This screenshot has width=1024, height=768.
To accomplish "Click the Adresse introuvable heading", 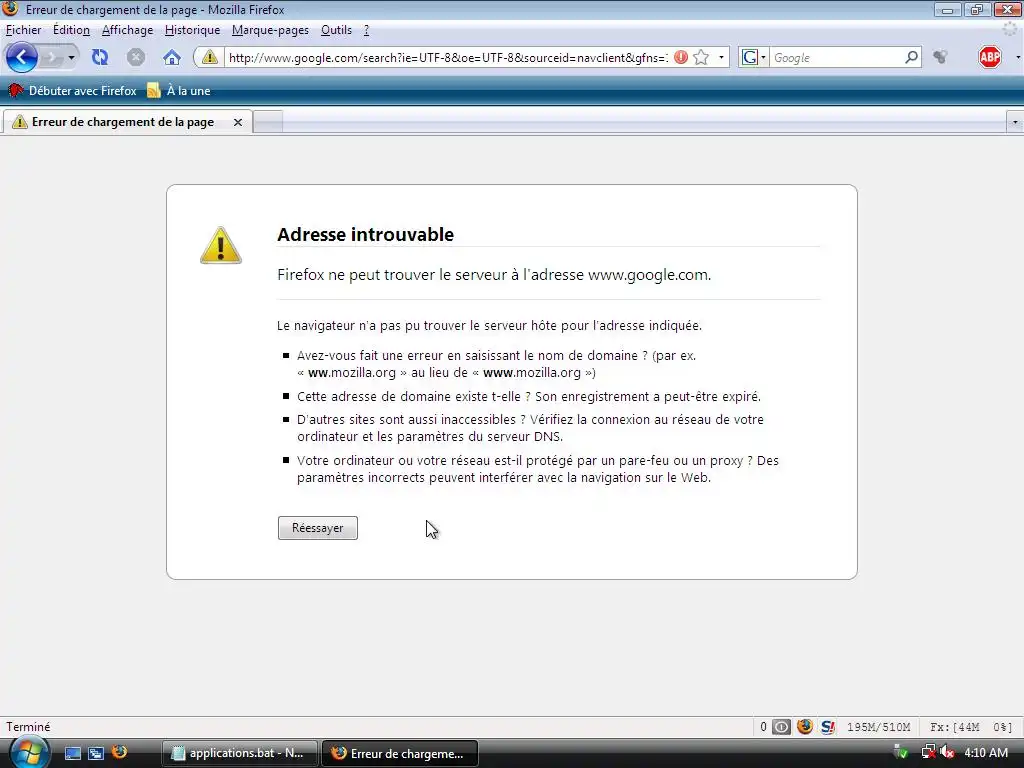I will [x=365, y=234].
